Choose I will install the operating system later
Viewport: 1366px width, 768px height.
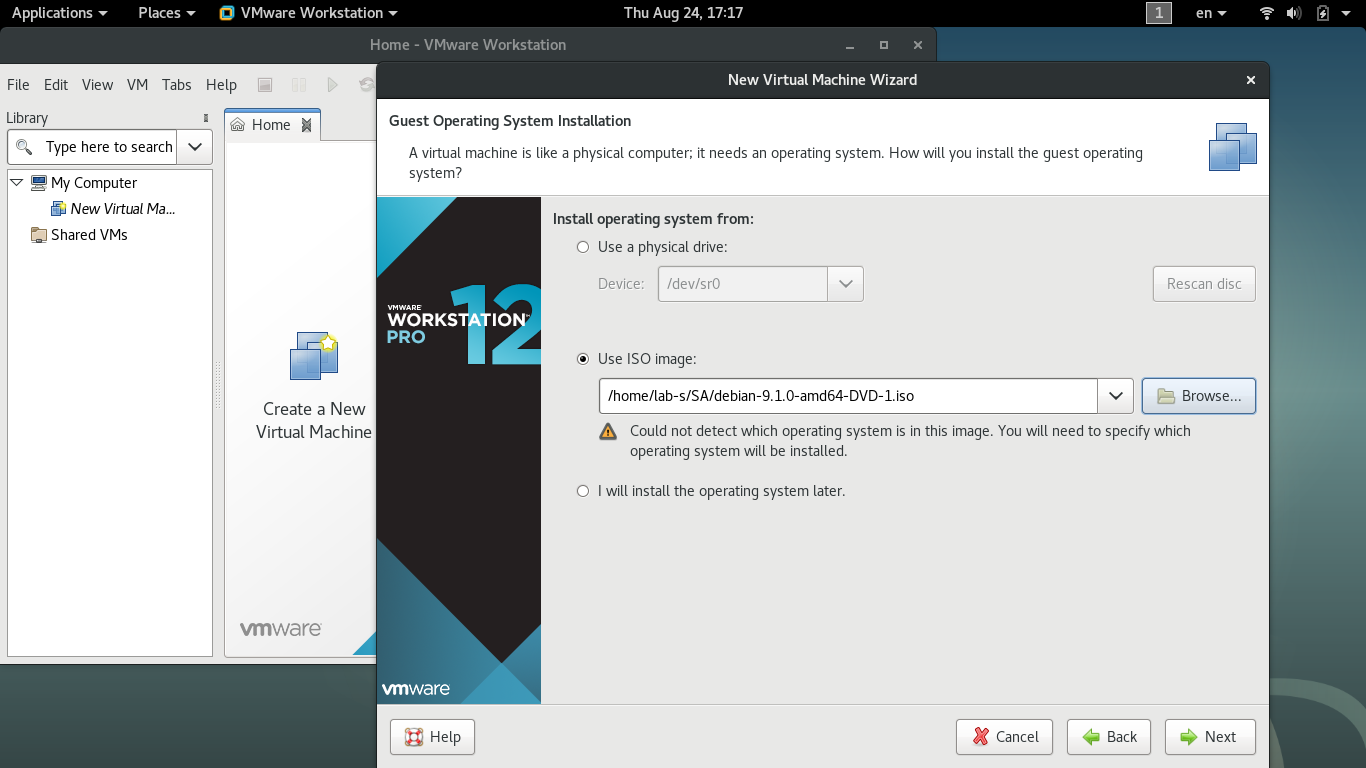pyautogui.click(x=583, y=491)
